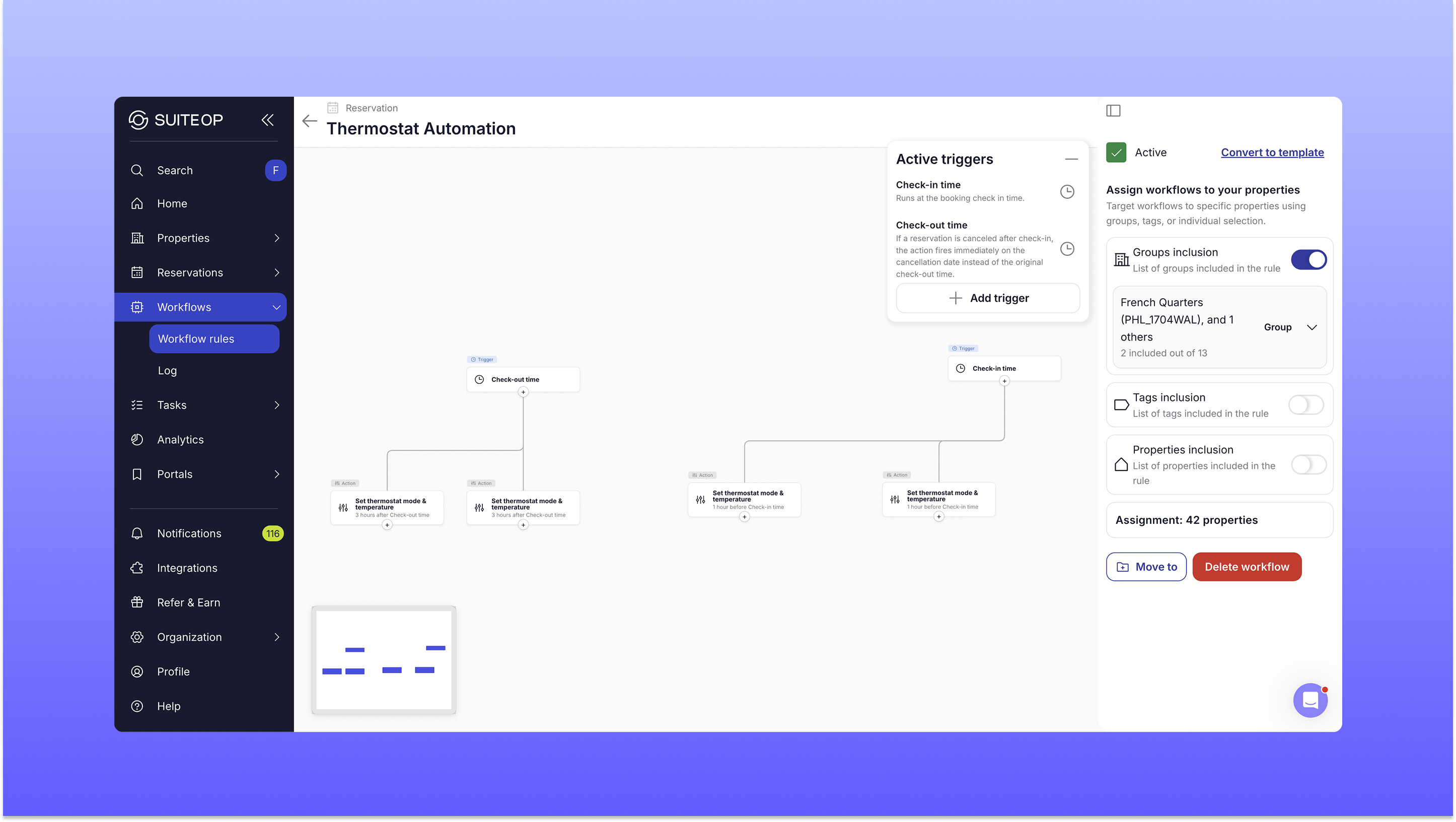This screenshot has height=822, width=1456.
Task: Minimize the Active triggers card
Action: tap(1071, 160)
